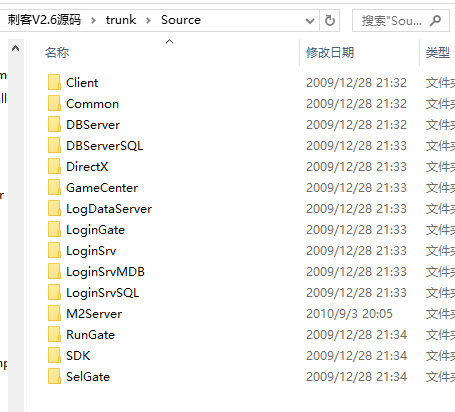
Task: Select the DBServerSQL folder icon
Action: click(54, 145)
